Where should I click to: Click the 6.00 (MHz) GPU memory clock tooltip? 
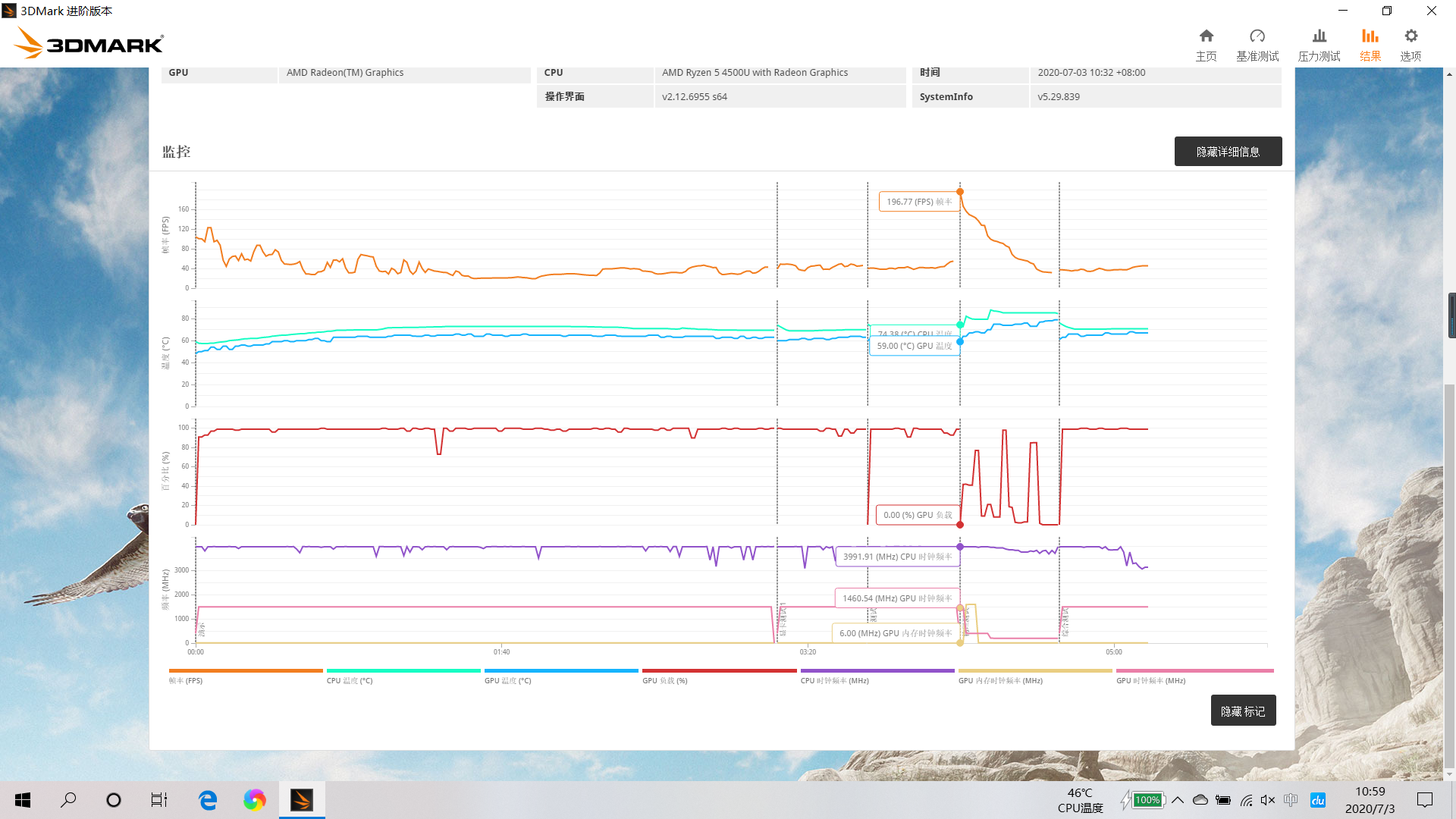point(896,633)
